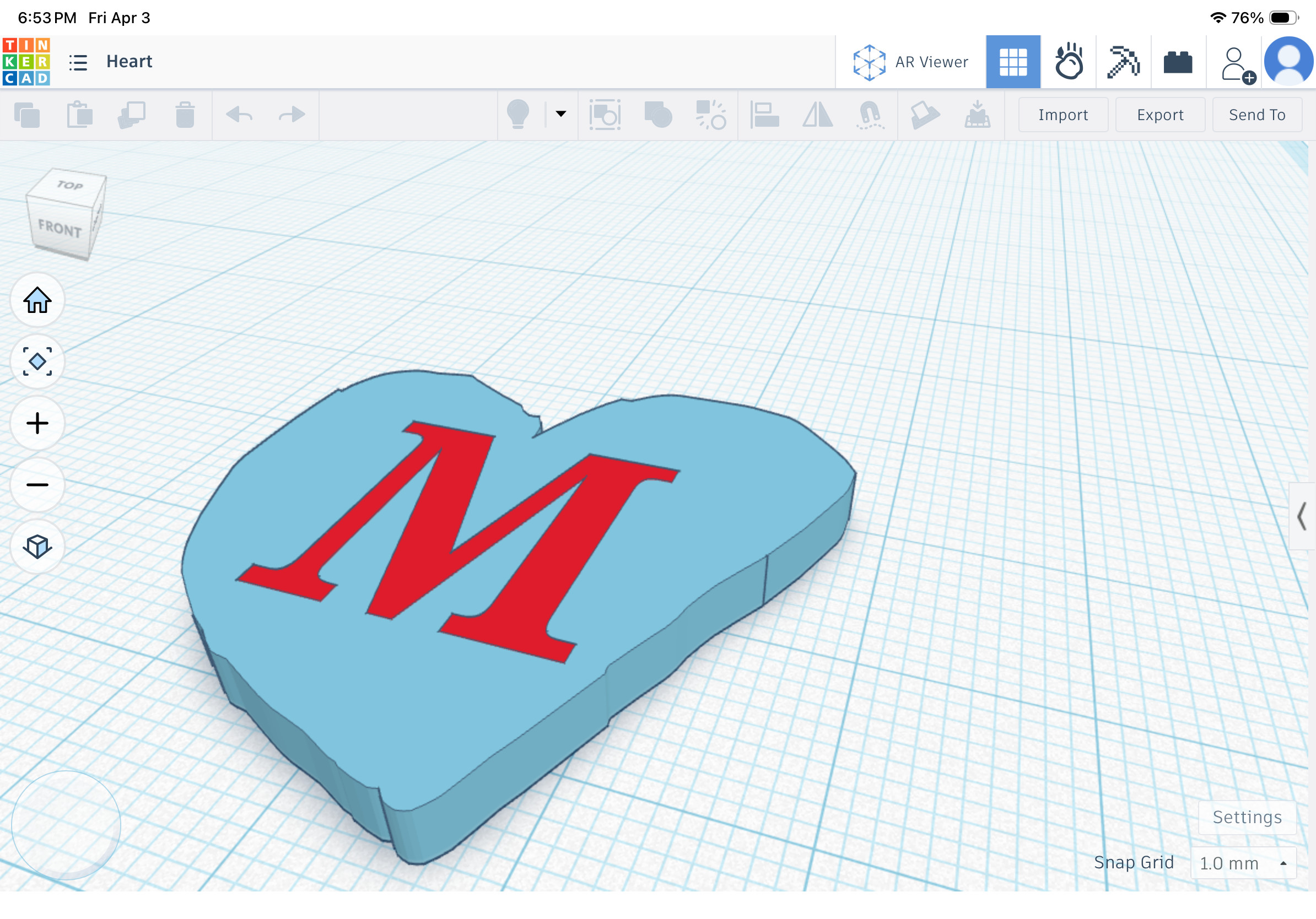Select the Mirror/Flip tool
Image resolution: width=1316 pixels, height=919 pixels.
(x=816, y=115)
